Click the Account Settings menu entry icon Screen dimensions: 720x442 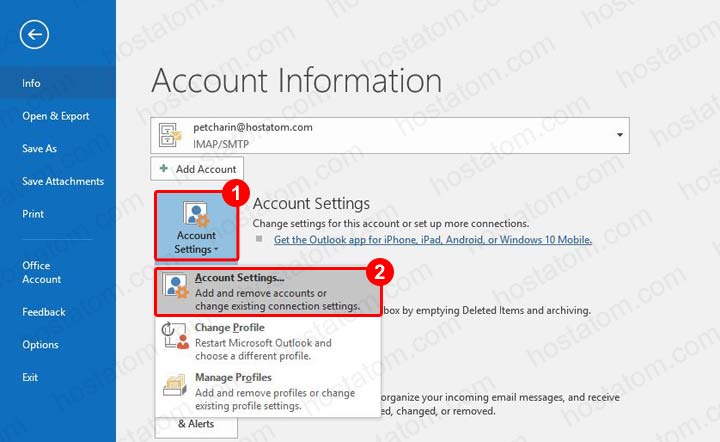tap(175, 290)
